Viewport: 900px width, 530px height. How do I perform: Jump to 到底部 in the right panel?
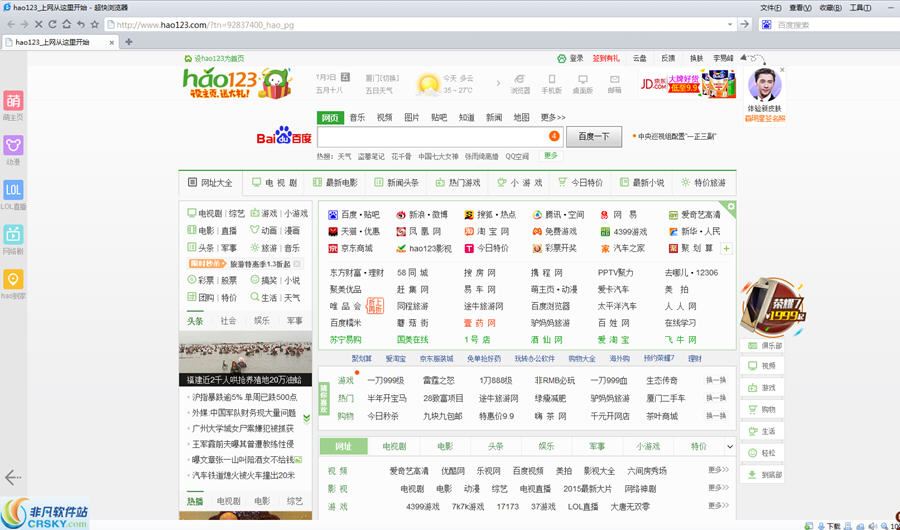pyautogui.click(x=762, y=475)
